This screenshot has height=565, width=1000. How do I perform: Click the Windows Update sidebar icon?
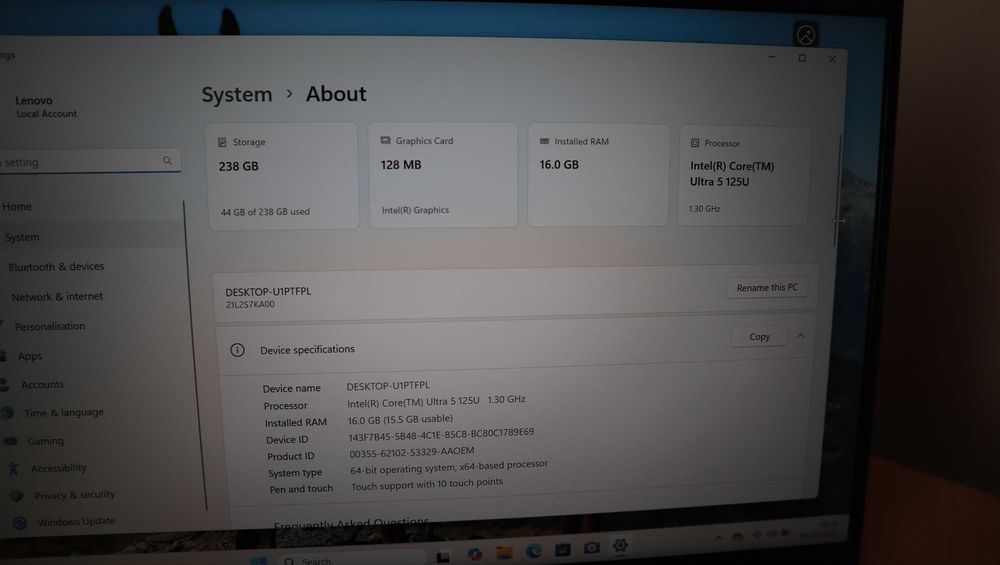(20, 523)
